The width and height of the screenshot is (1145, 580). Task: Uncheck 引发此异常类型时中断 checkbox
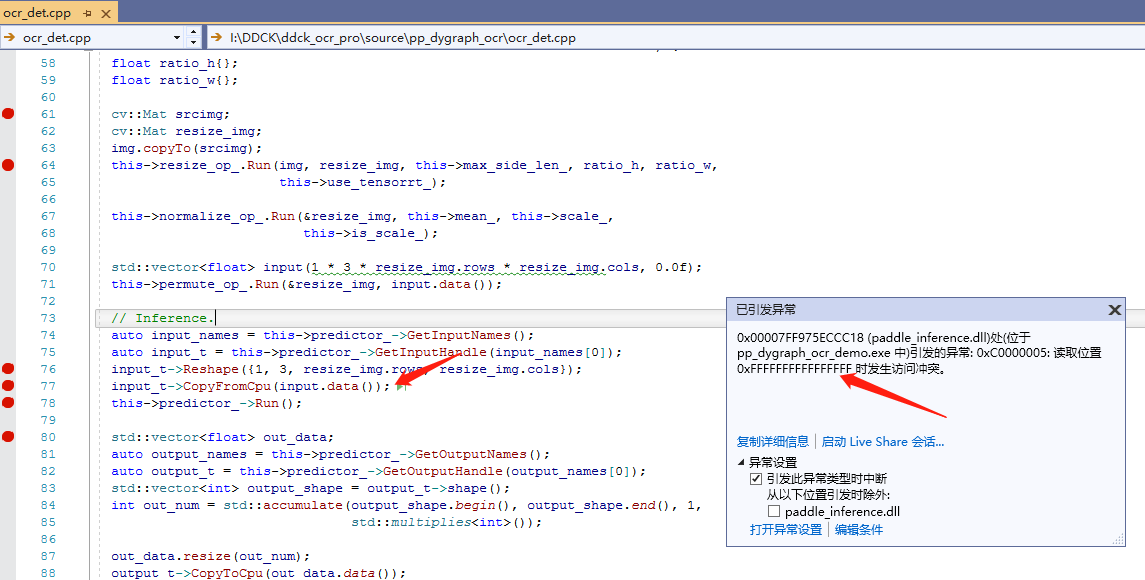point(756,479)
